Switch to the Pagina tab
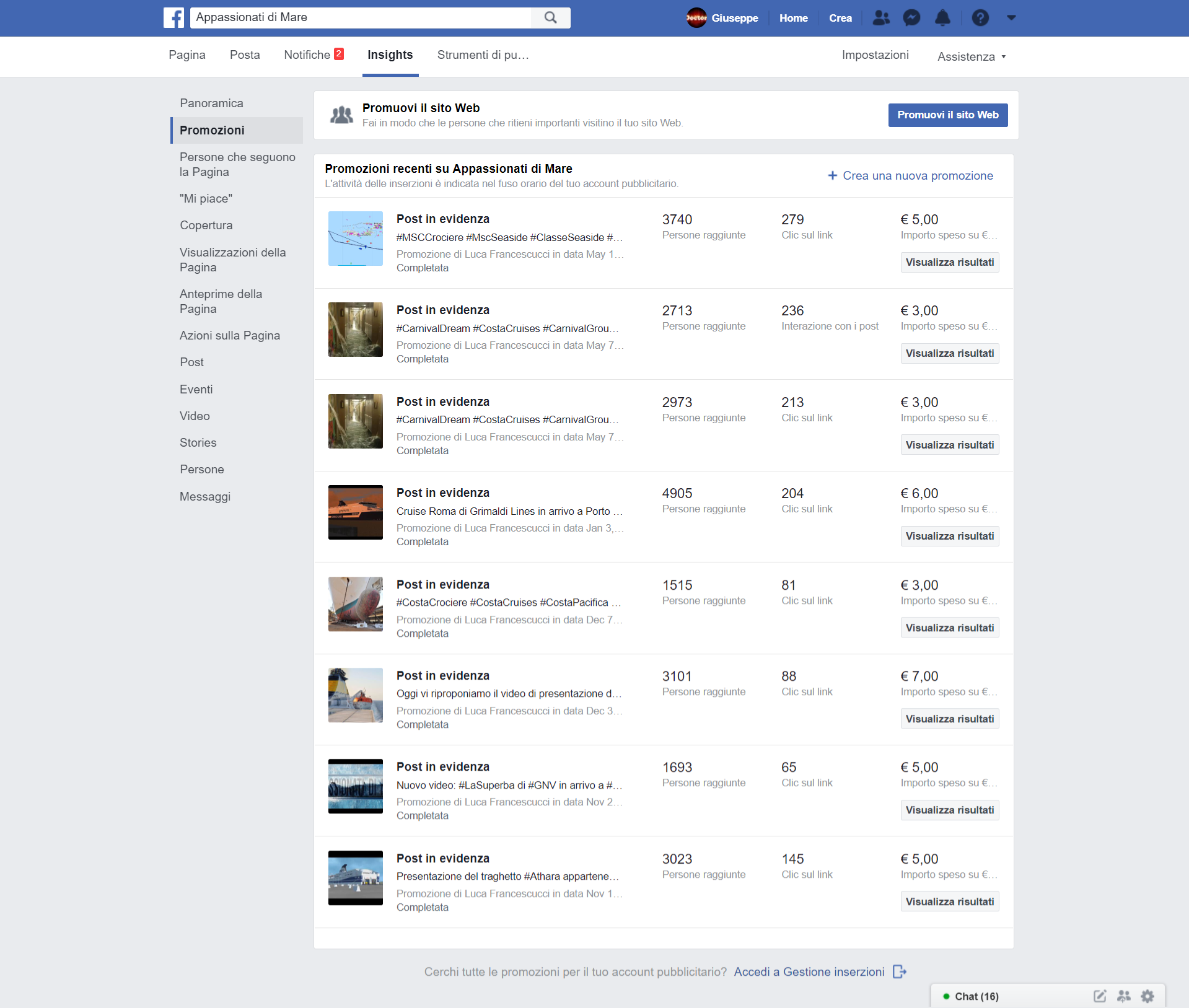This screenshot has width=1189, height=1008. (186, 55)
